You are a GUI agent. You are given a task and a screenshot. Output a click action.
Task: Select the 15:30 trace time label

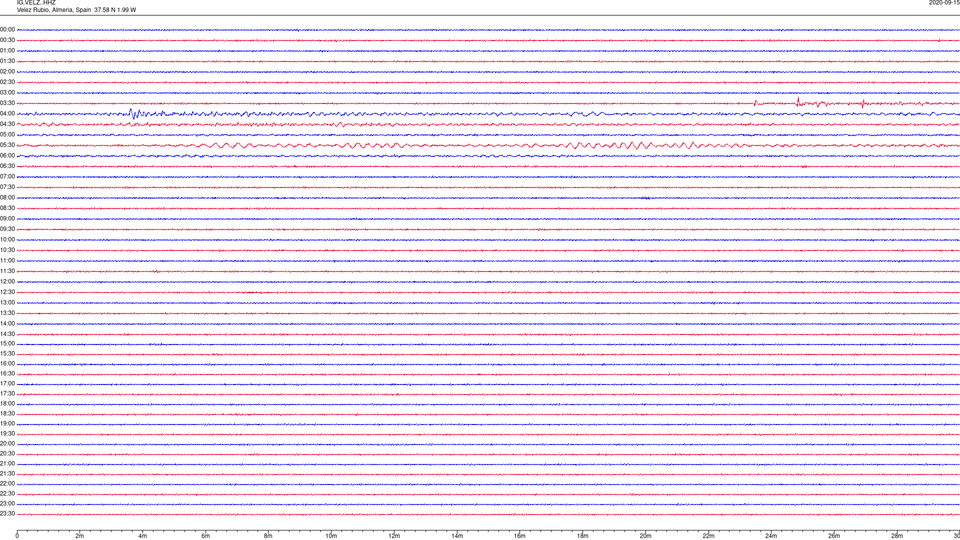7,354
